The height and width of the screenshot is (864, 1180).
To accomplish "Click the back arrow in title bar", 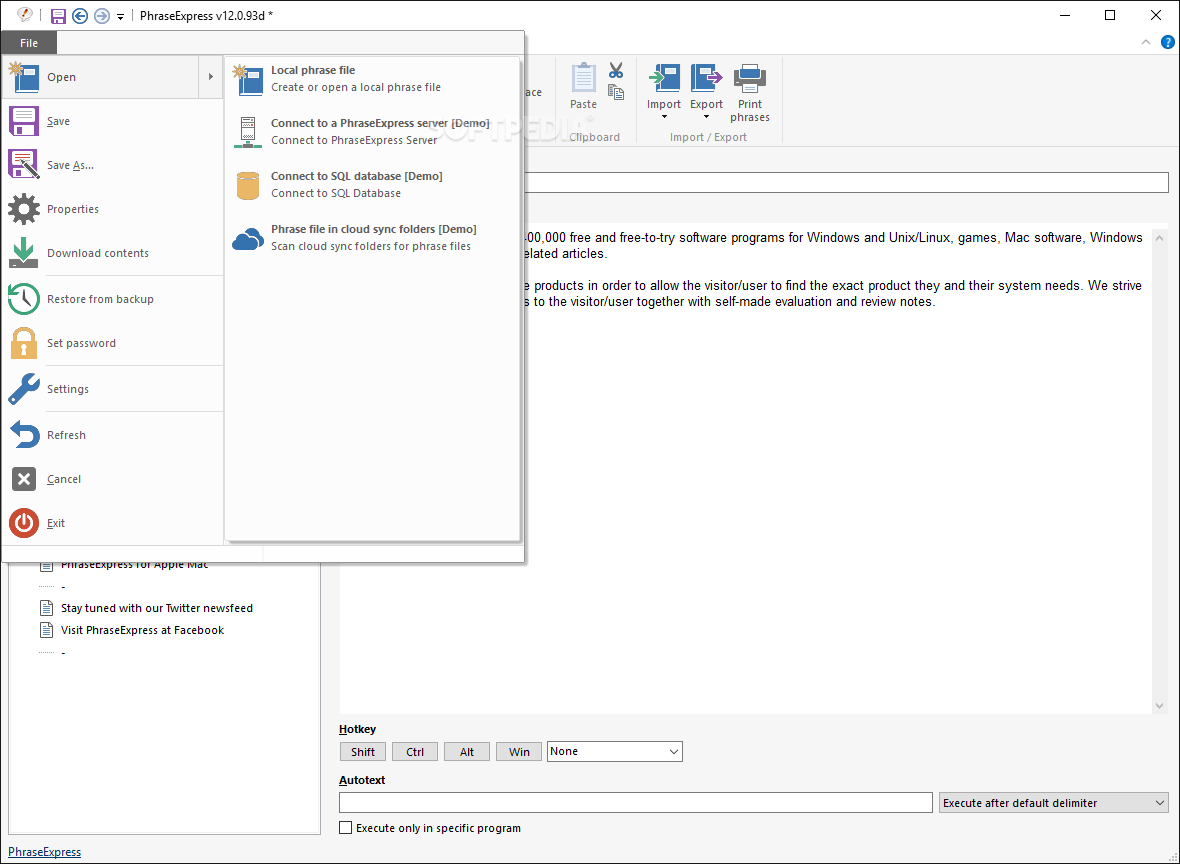I will click(x=80, y=16).
